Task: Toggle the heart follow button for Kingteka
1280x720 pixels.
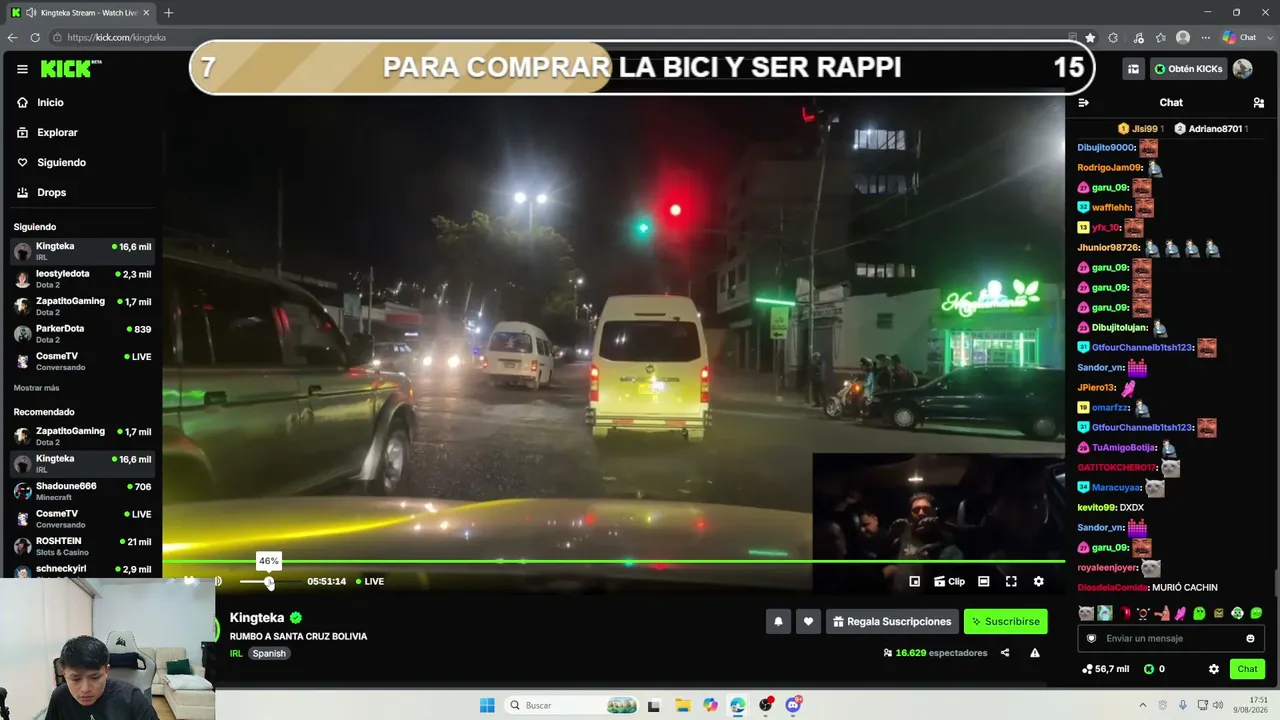Action: 808,621
